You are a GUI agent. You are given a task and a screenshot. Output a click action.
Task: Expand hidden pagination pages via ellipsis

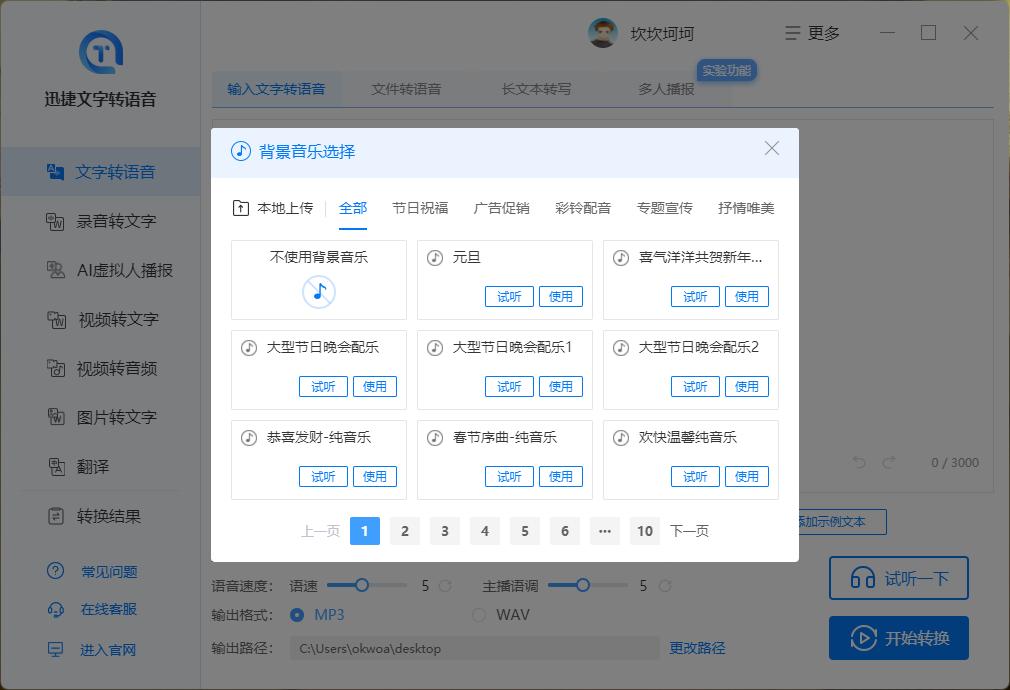pos(605,531)
